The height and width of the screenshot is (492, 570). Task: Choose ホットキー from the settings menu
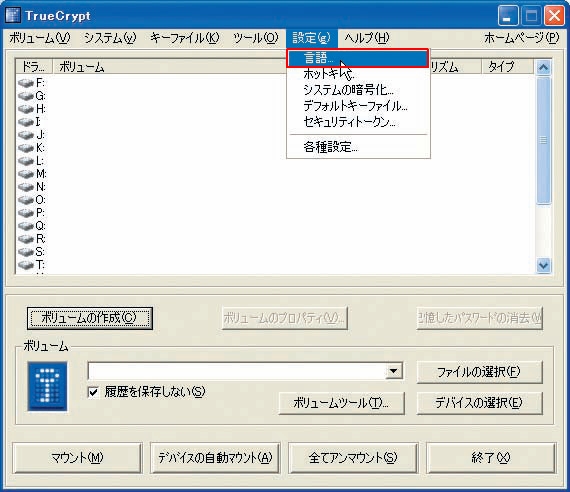click(358, 74)
